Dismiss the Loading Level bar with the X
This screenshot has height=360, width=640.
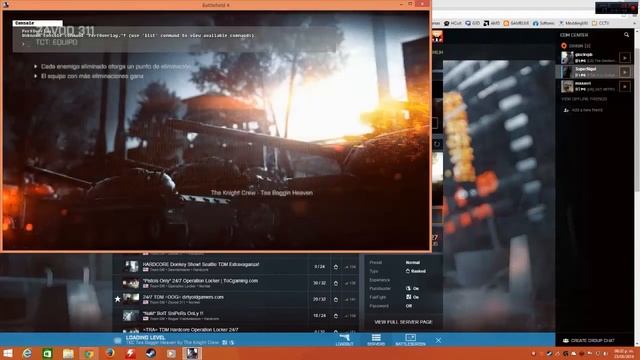438,340
